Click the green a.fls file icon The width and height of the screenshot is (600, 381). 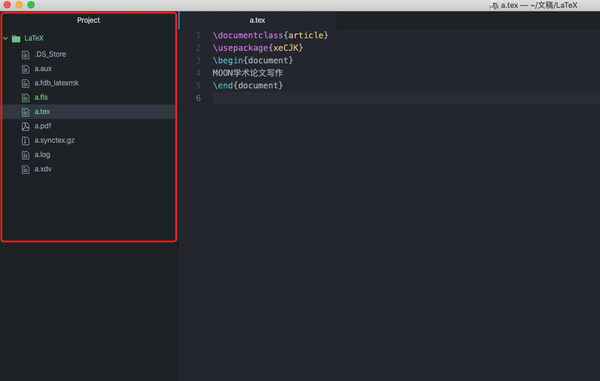click(26, 98)
